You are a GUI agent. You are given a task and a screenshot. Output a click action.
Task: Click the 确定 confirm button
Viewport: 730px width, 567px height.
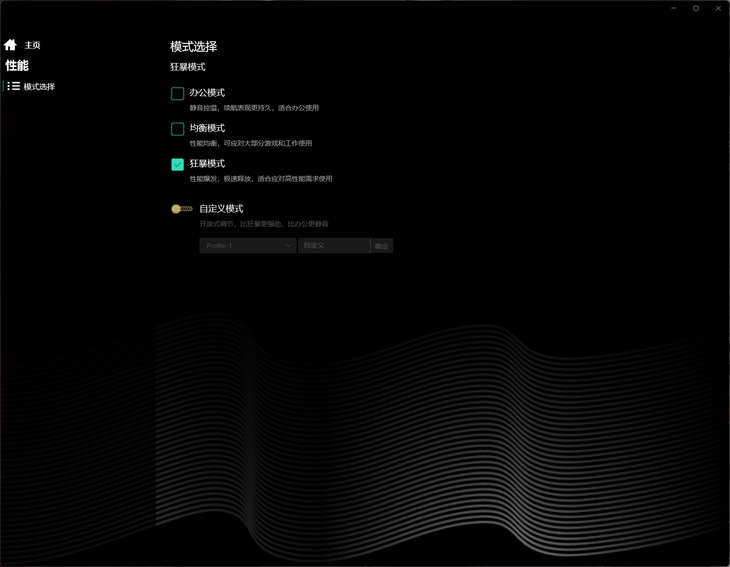point(382,246)
